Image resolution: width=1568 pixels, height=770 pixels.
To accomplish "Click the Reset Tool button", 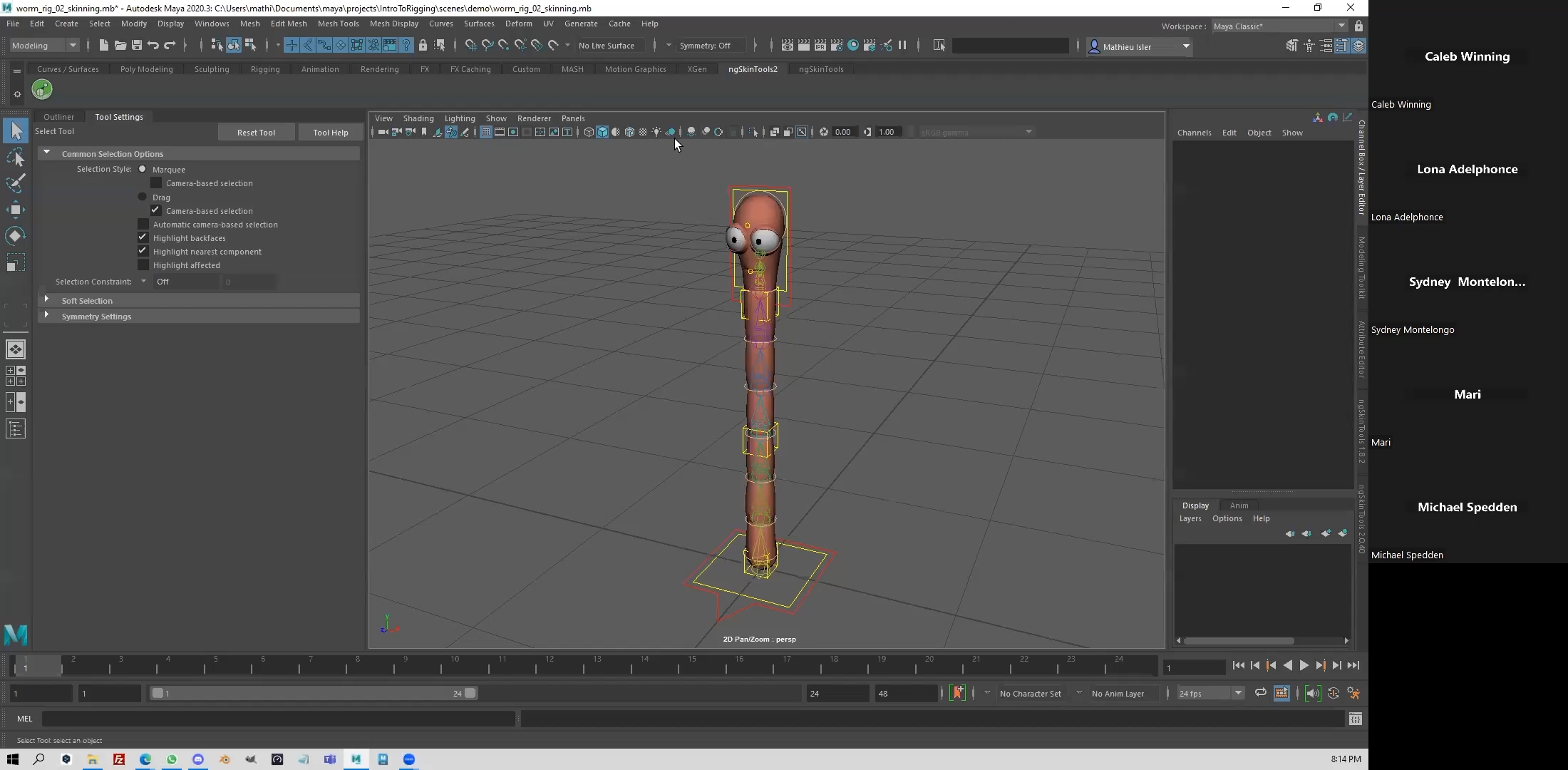I will (256, 133).
